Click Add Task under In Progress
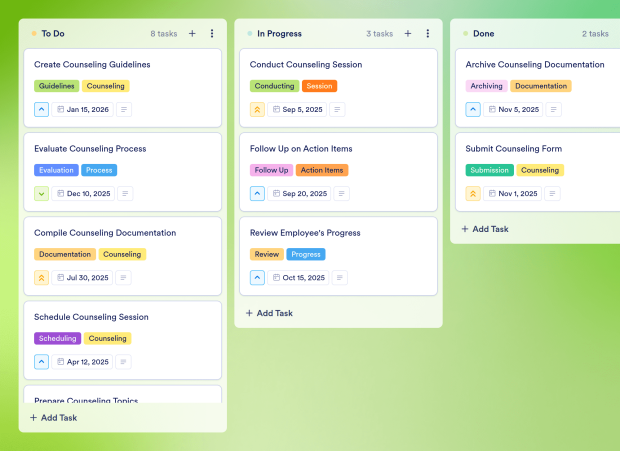 (x=269, y=313)
